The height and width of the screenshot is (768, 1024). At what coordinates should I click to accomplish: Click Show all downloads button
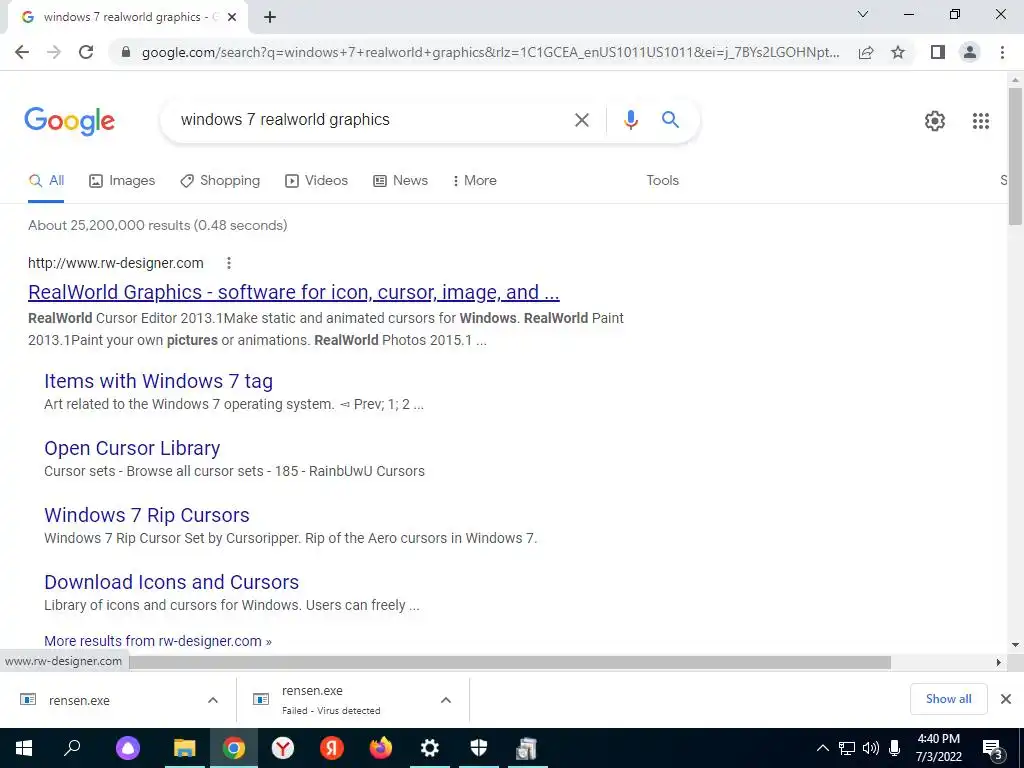point(948,699)
